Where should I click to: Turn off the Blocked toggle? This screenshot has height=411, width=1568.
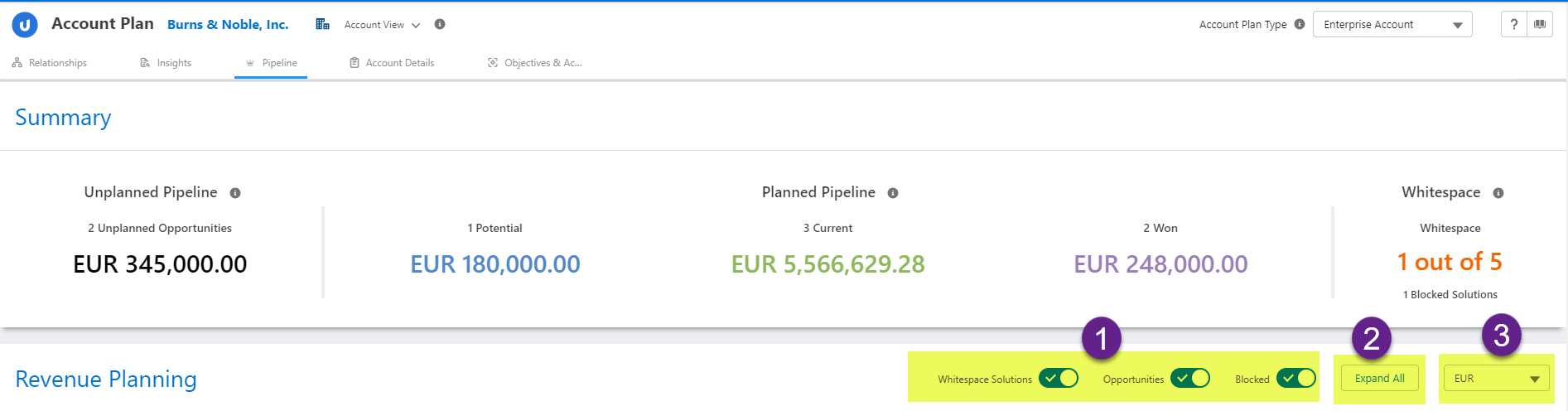[1296, 379]
